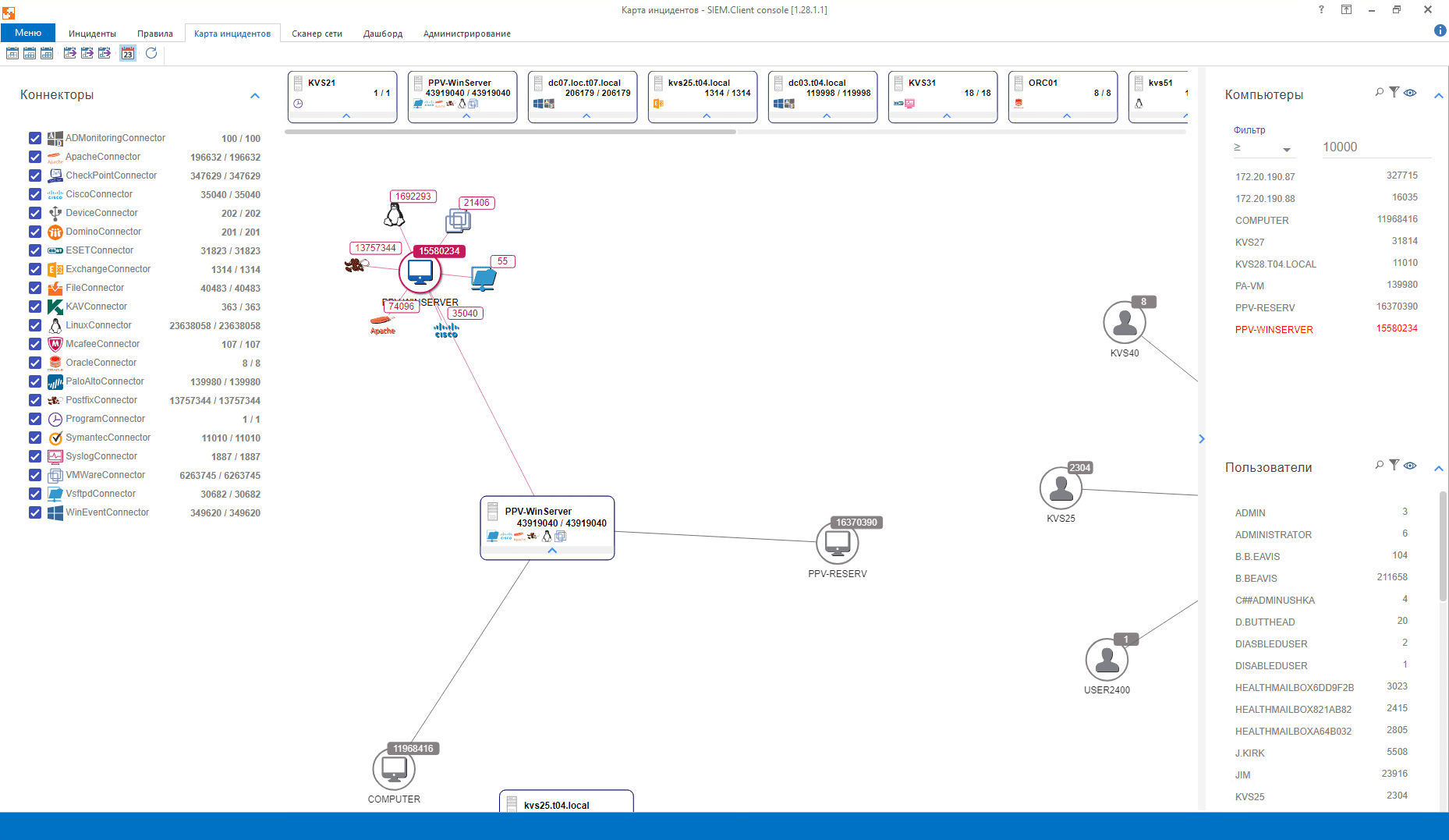The image size is (1449, 840).
Task: Select PA-VM in the computers list
Action: click(x=1327, y=285)
